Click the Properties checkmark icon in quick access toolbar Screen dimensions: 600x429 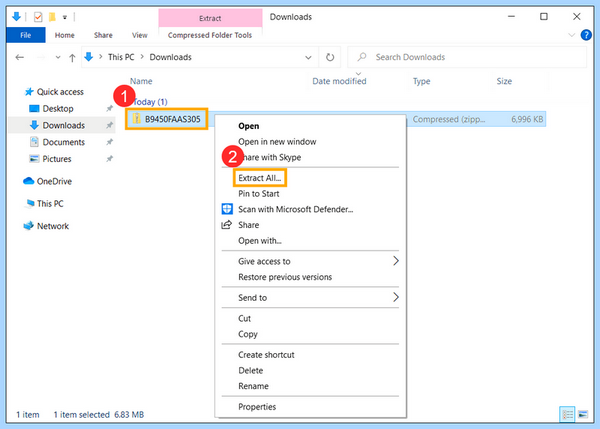[38, 17]
